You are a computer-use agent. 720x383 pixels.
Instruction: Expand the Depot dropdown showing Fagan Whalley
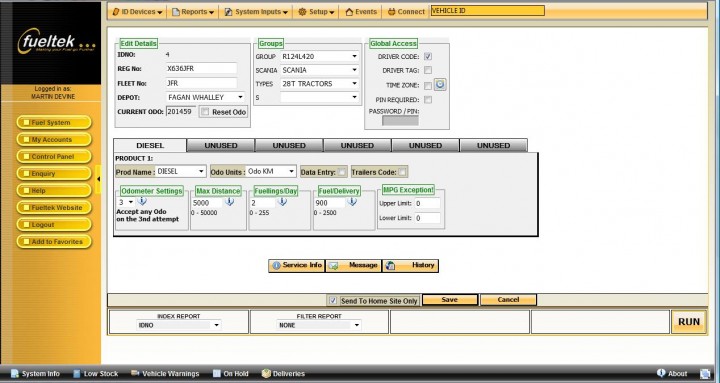(205, 97)
